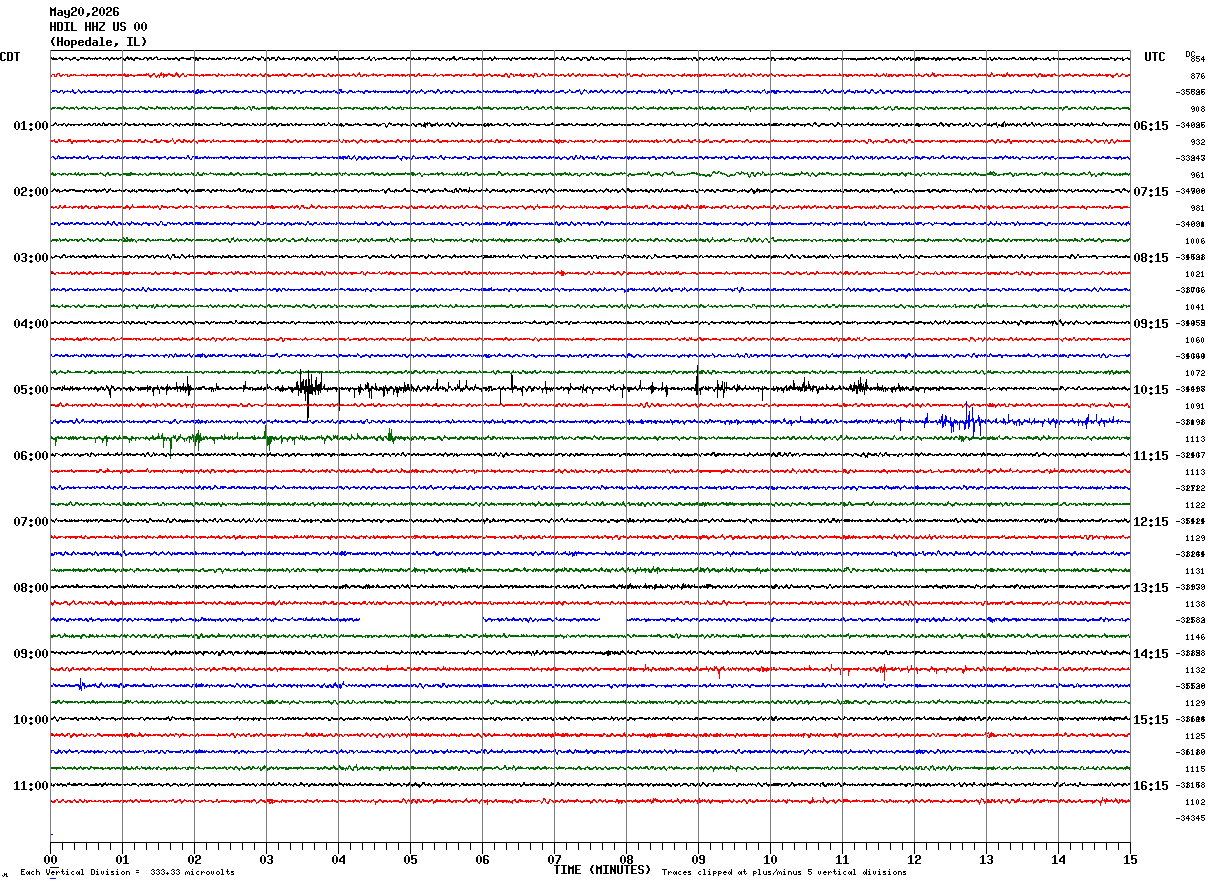Click the green spike cluster near minute 02
The width and height of the screenshot is (1210, 886).
[x=196, y=437]
